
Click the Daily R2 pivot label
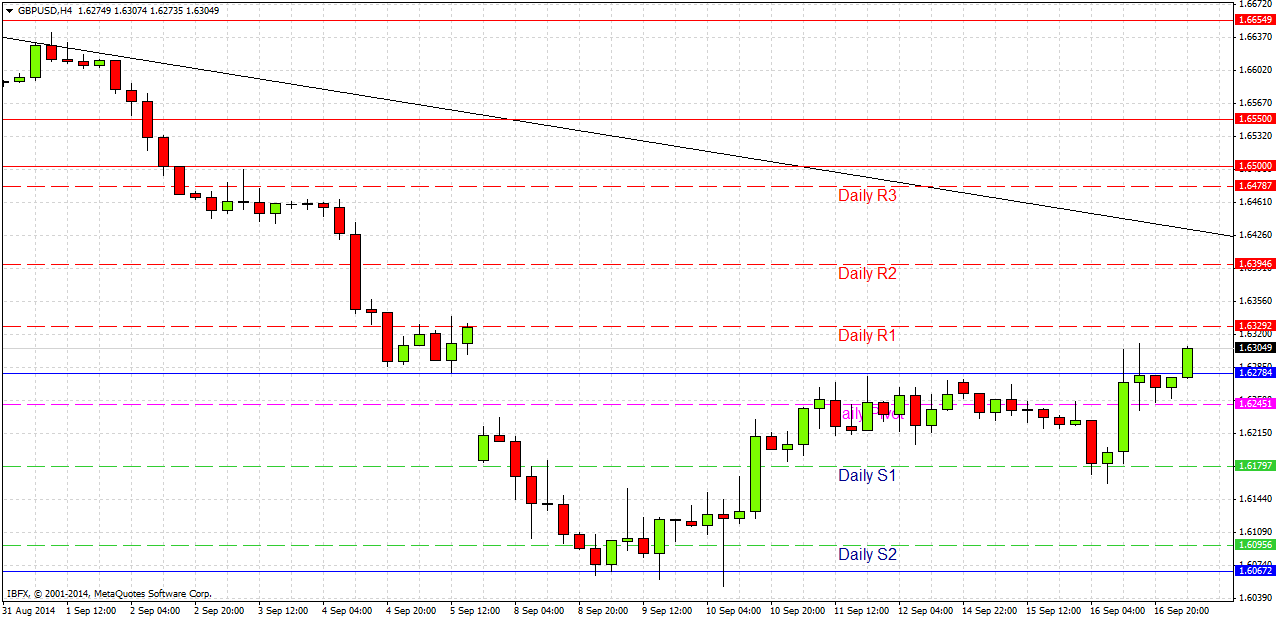click(x=867, y=274)
